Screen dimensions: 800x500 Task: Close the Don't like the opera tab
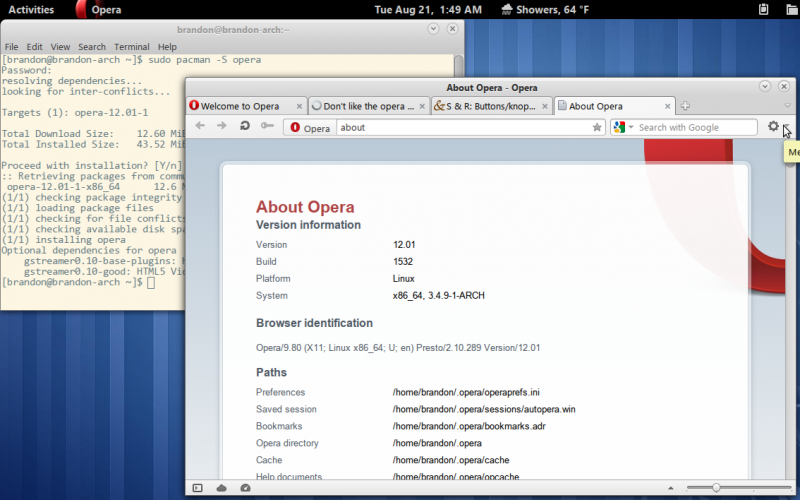422,106
